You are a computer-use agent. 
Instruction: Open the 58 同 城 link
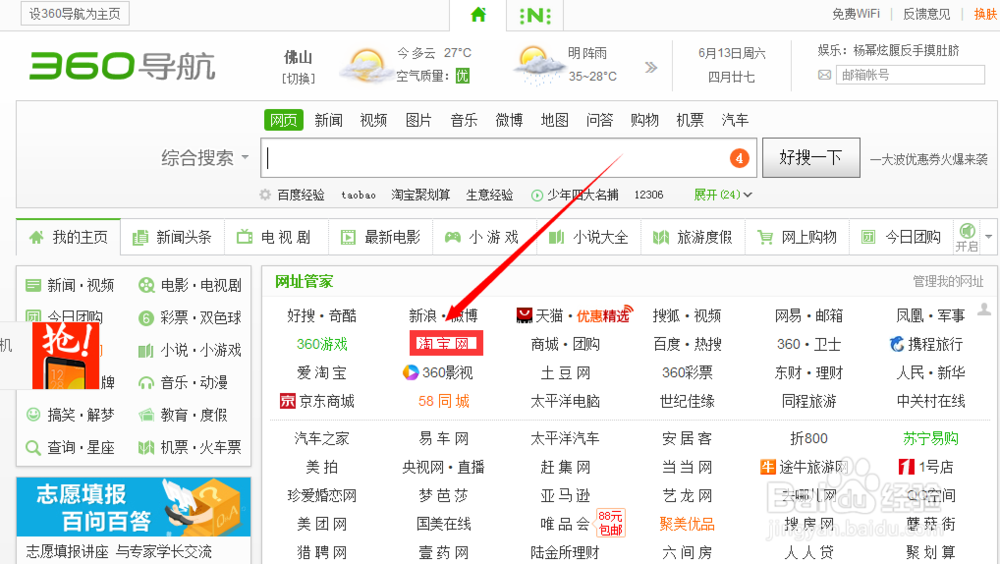point(444,401)
